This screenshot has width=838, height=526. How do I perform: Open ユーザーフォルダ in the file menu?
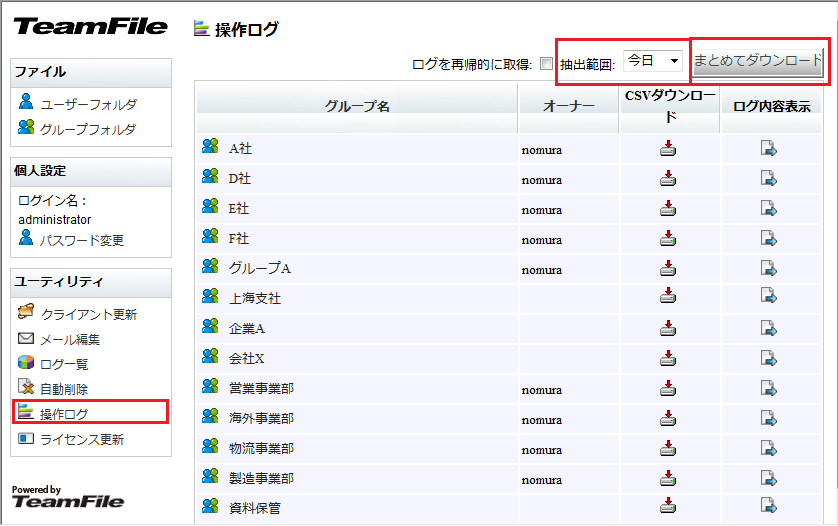[88, 104]
